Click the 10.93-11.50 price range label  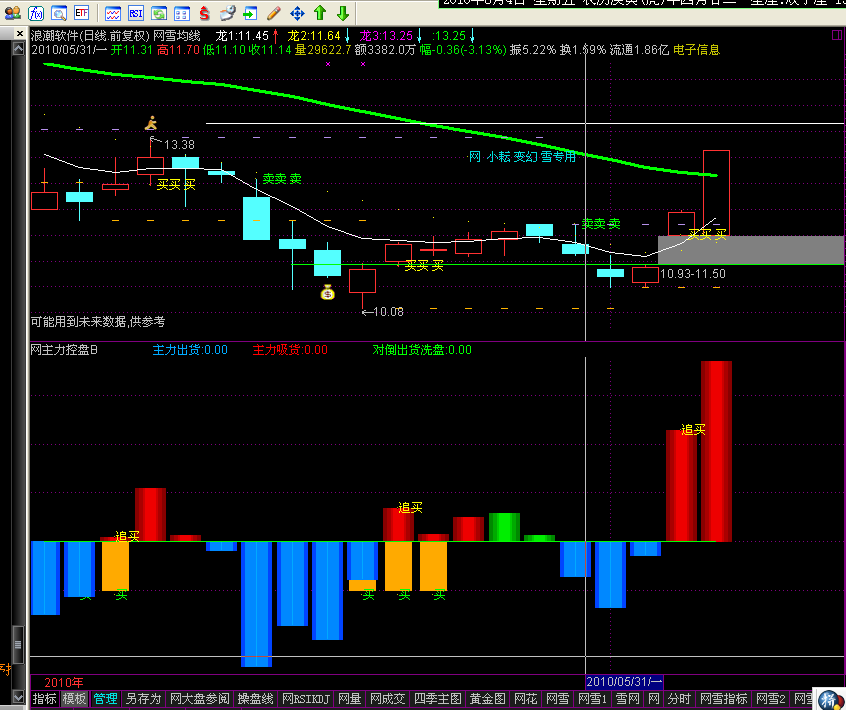pos(693,274)
